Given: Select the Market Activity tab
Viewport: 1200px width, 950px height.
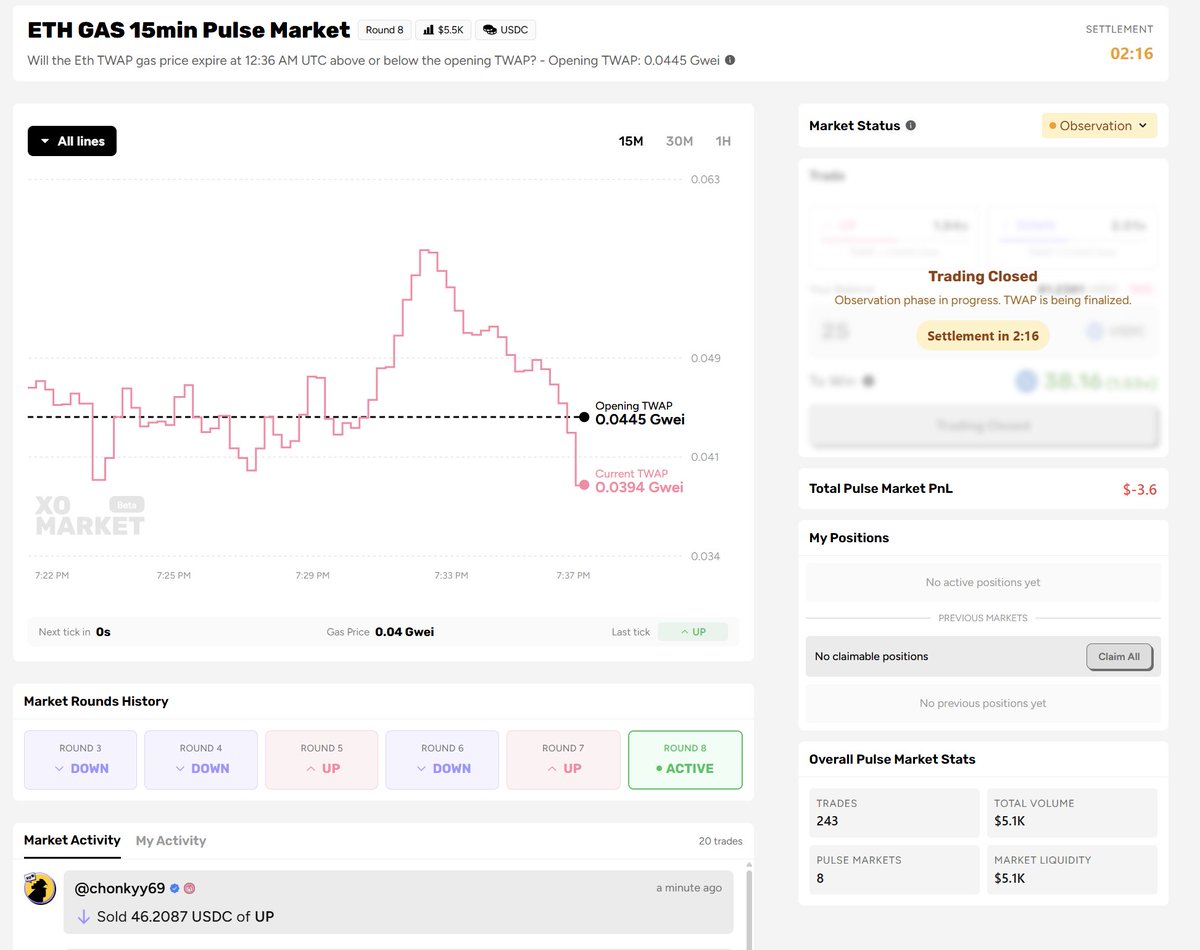Looking at the screenshot, I should (x=71, y=840).
